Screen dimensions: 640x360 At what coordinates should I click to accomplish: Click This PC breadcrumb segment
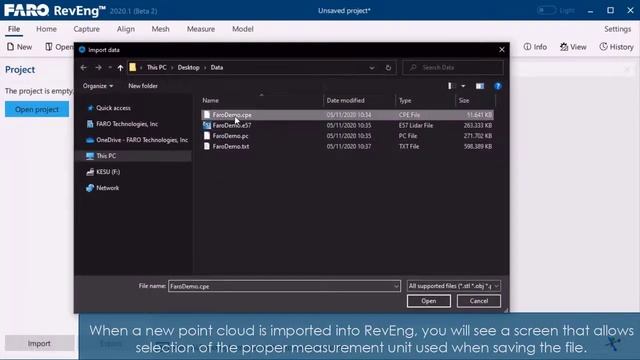tap(156, 67)
